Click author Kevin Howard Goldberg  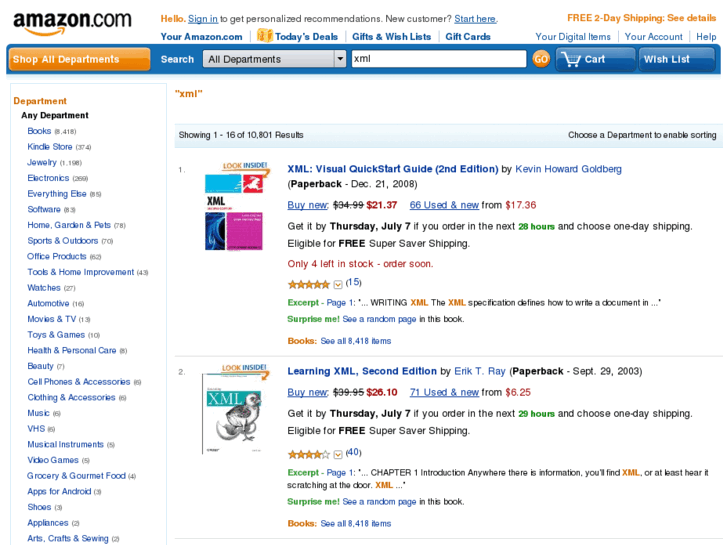[x=568, y=169]
